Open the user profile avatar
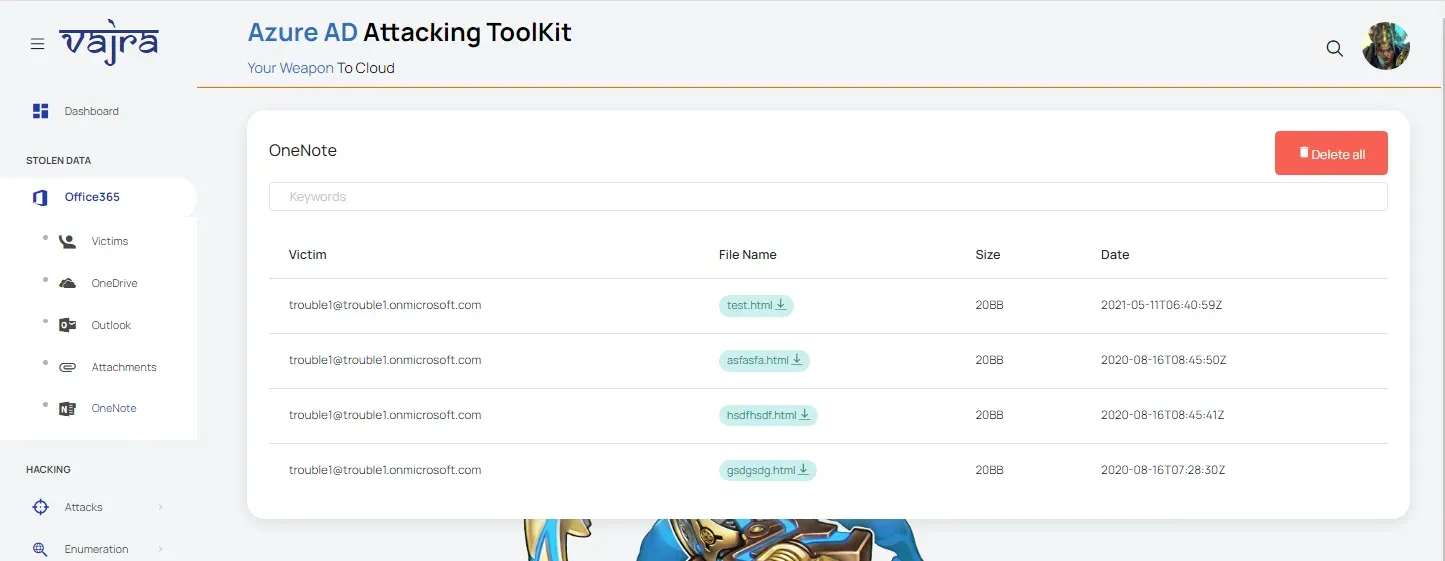Image resolution: width=1445 pixels, height=561 pixels. point(1386,46)
